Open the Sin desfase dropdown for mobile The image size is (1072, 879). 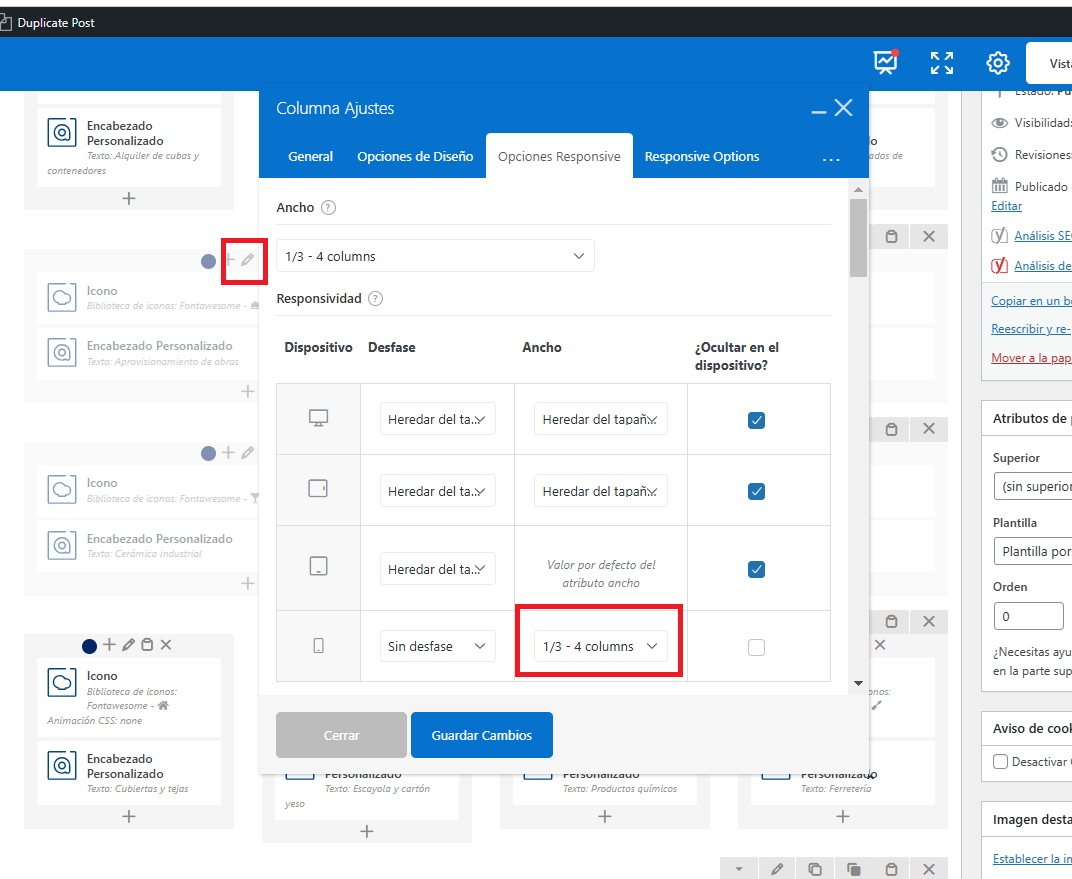pyautogui.click(x=438, y=647)
